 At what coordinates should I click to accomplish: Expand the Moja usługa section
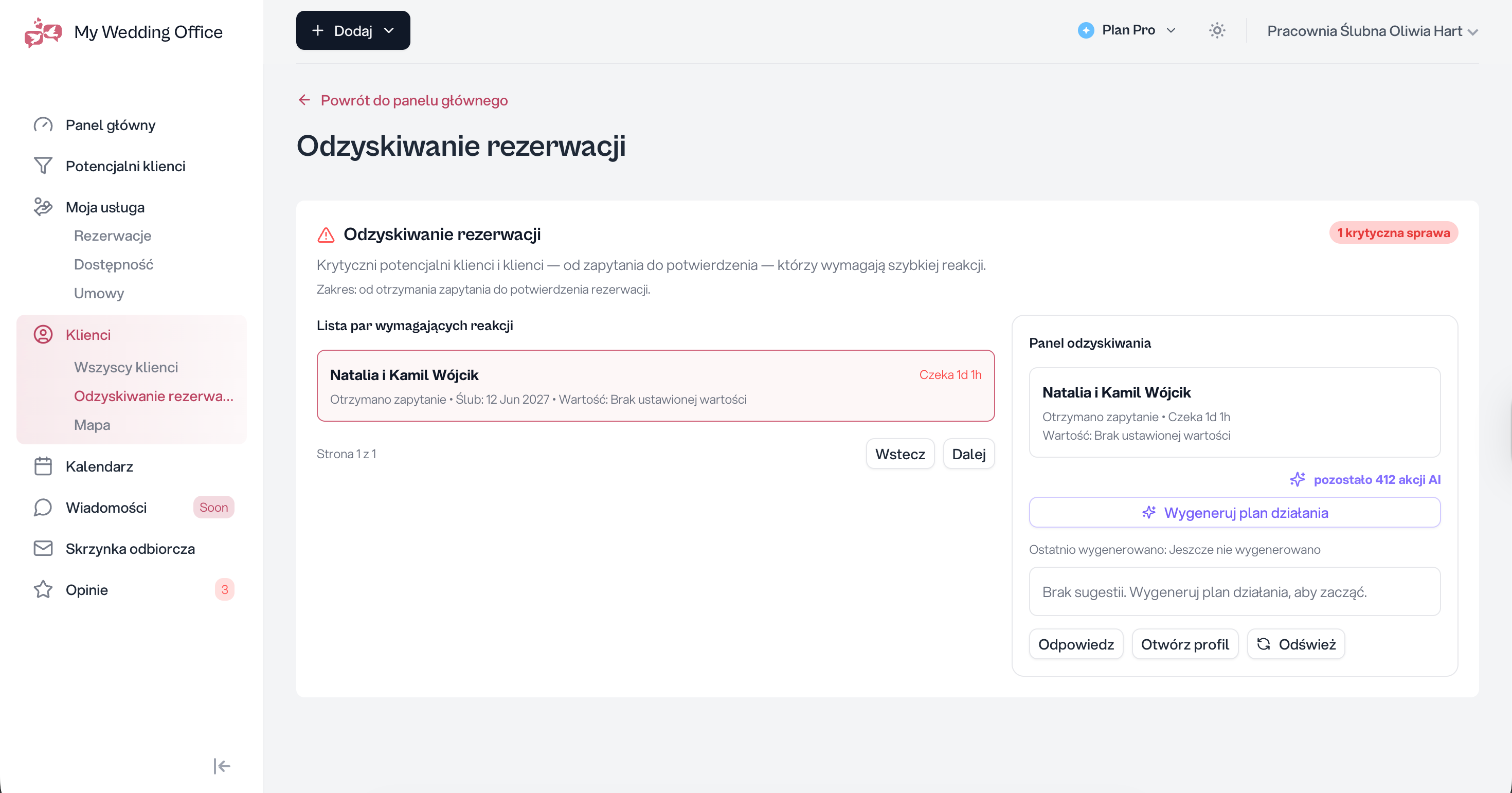tap(105, 207)
